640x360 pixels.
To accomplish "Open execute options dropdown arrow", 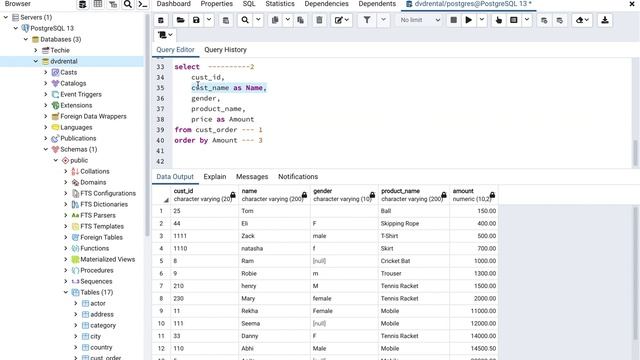I will pos(482,20).
